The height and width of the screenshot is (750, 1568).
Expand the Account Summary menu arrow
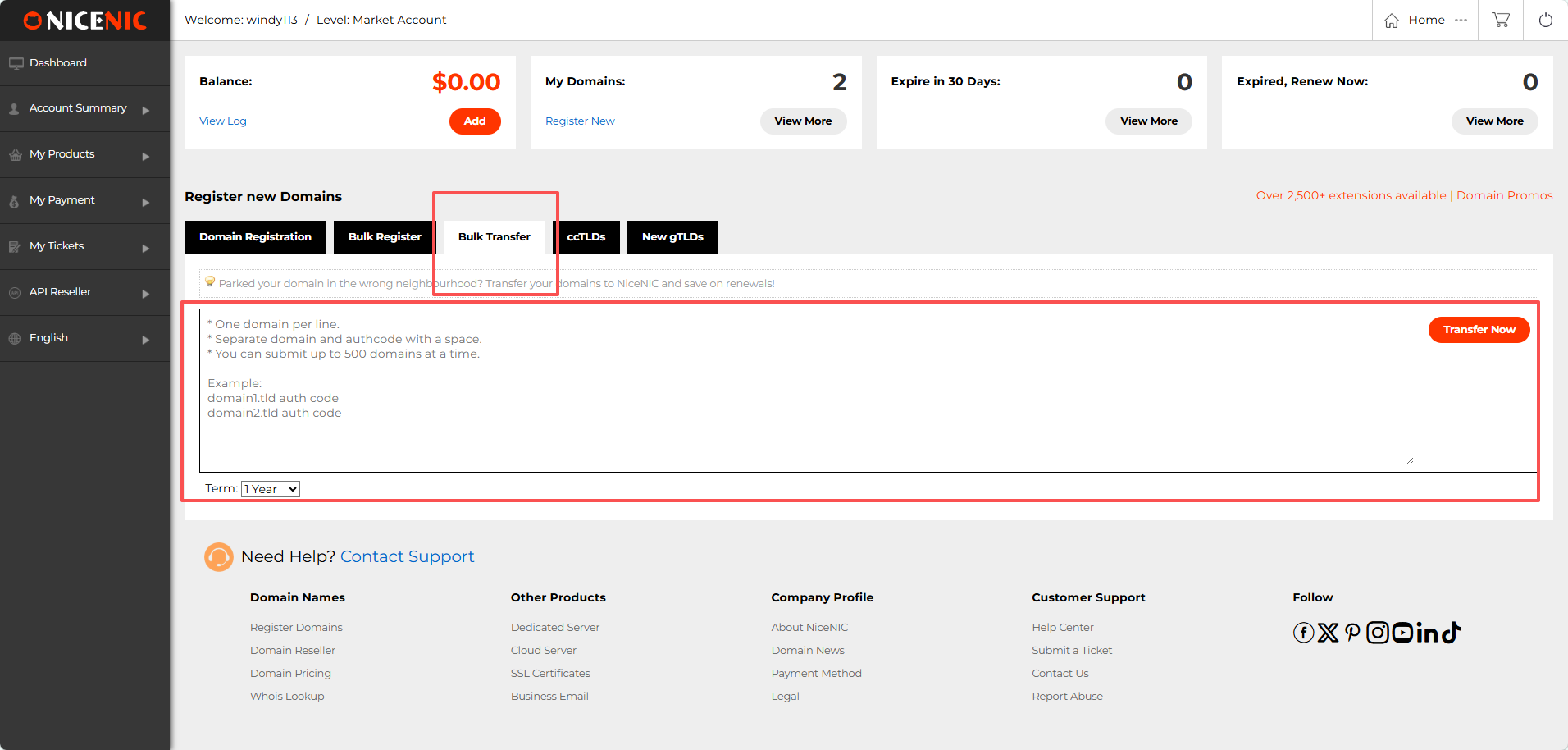(146, 110)
